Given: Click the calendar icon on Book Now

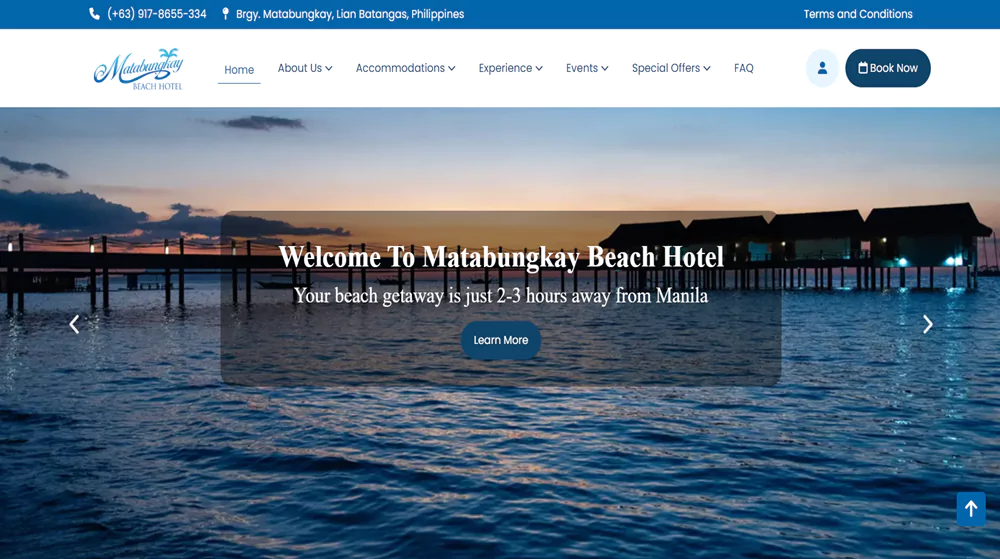Looking at the screenshot, I should [863, 68].
